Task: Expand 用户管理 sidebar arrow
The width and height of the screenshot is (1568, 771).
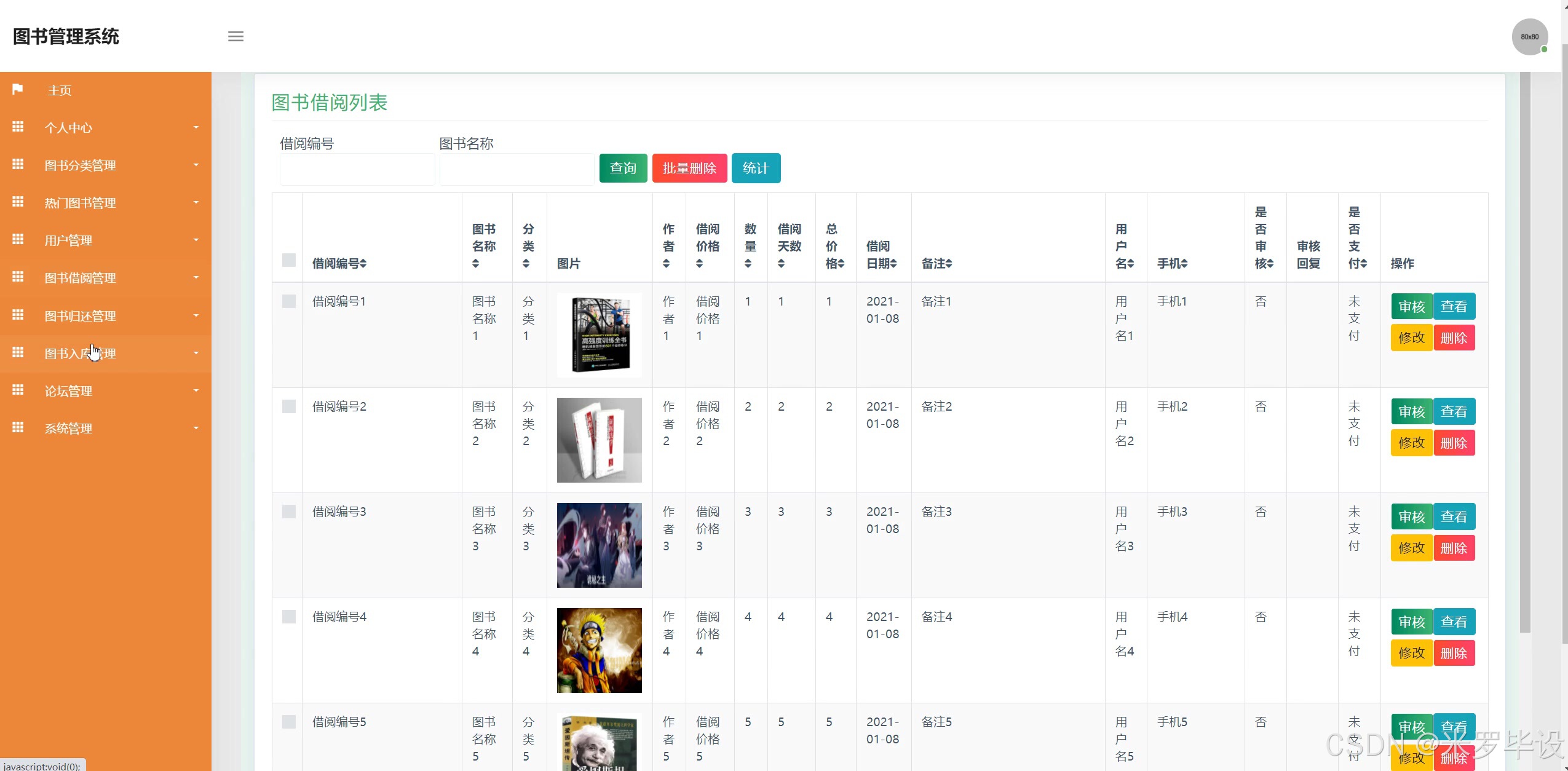Action: point(196,240)
